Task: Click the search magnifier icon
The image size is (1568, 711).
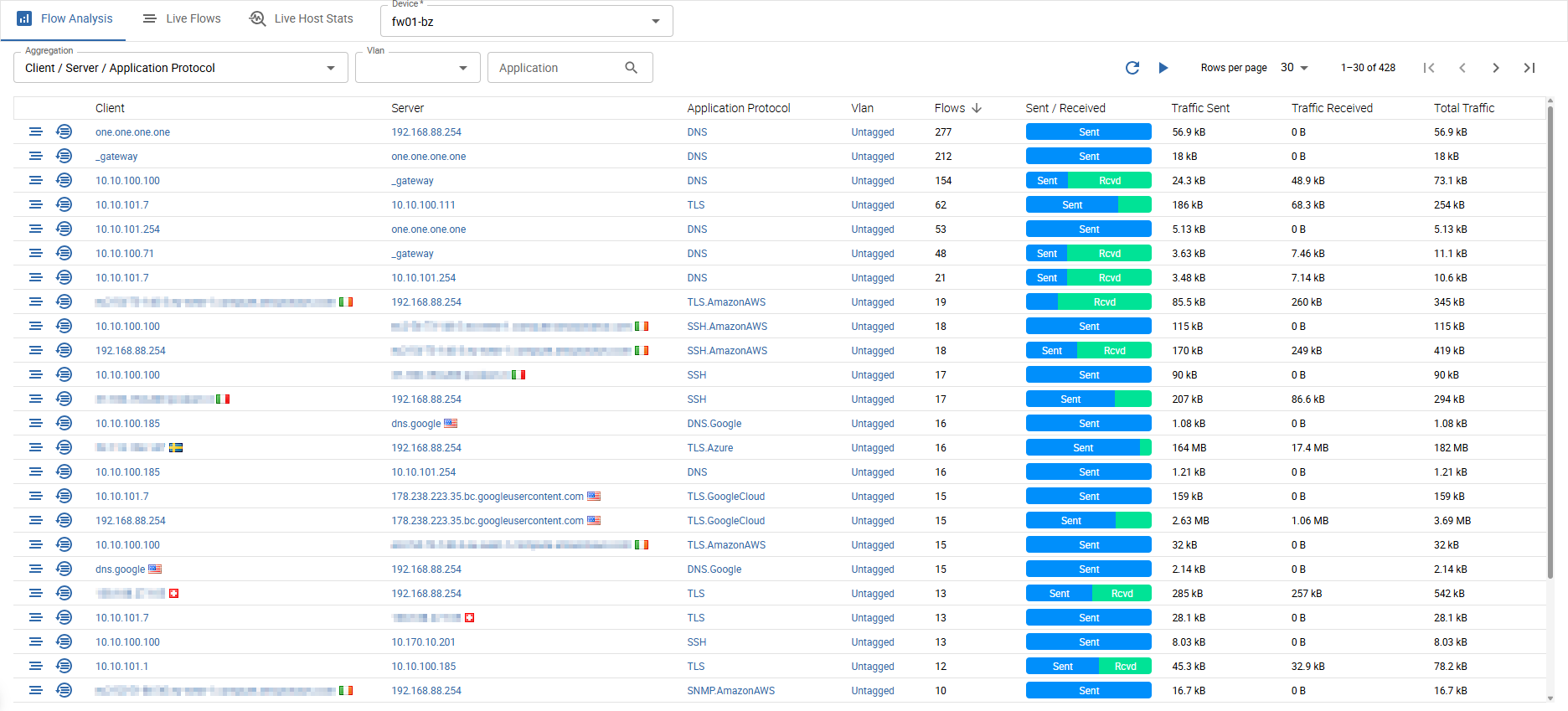Action: [x=632, y=68]
